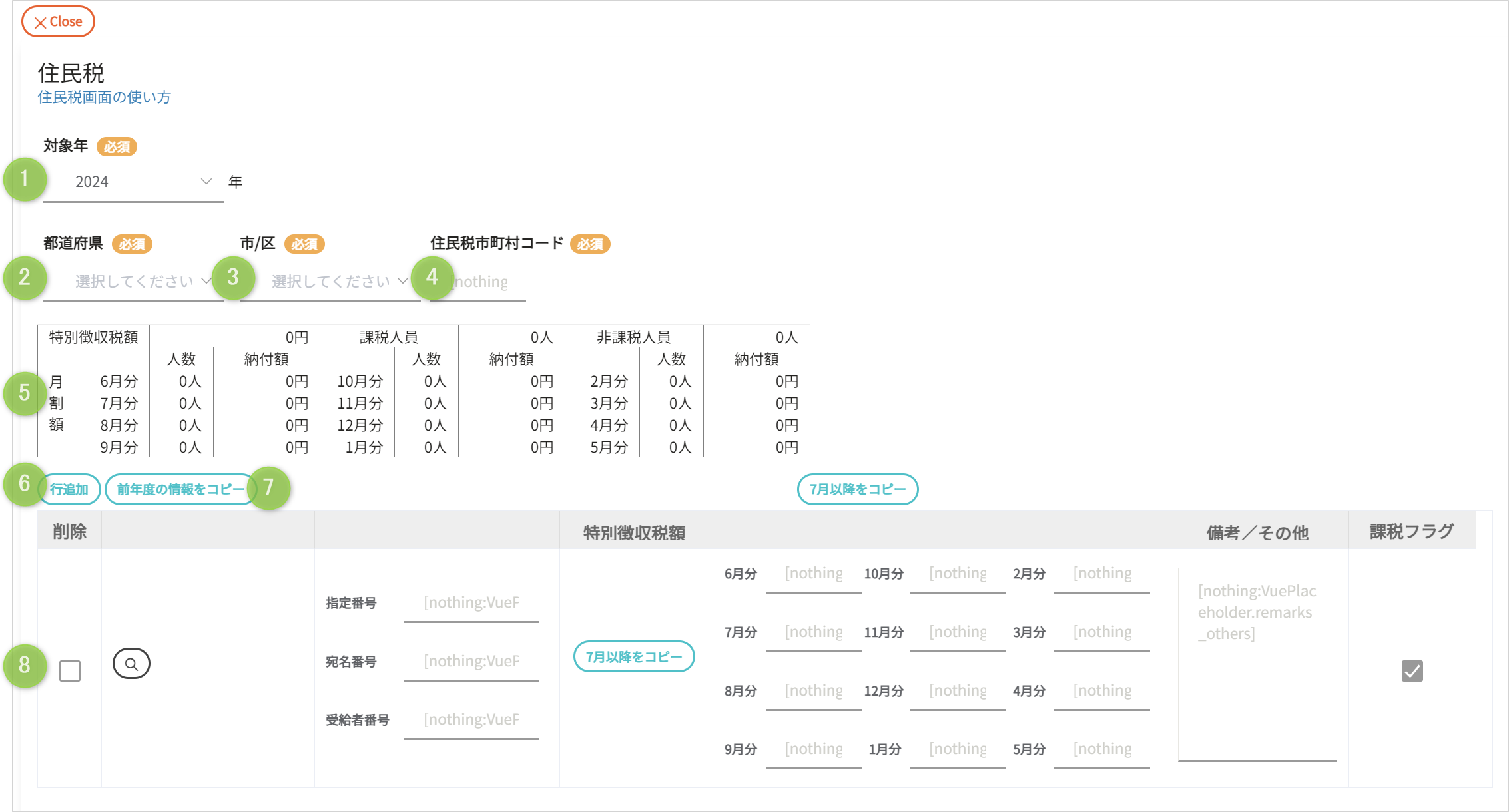Tick the 削除 delete row checkbox
The image size is (1509, 812).
point(70,670)
